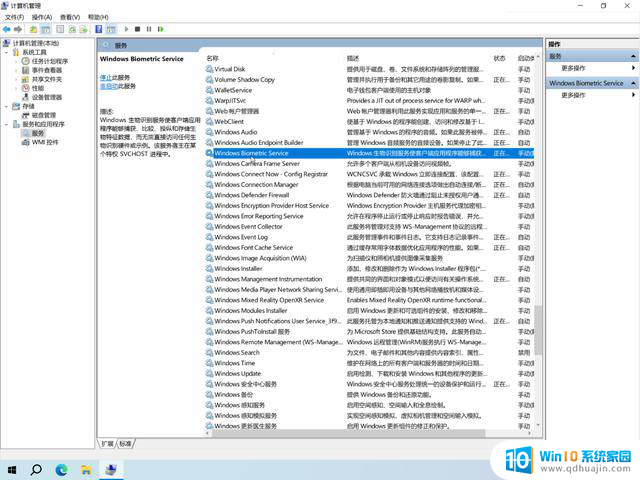Click the 磁盘管理 tree icon
This screenshot has width=640, height=480.
click(x=25, y=116)
